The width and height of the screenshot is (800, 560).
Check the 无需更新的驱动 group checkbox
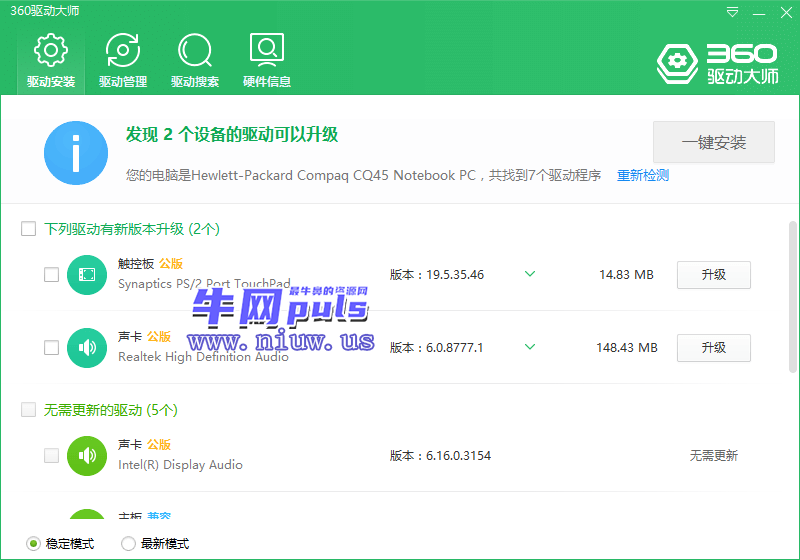tap(29, 409)
